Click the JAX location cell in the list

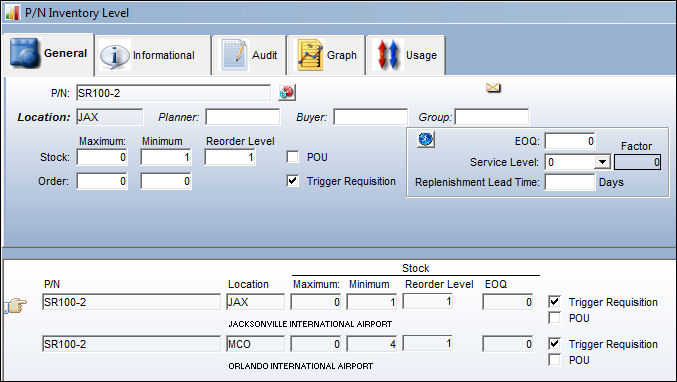click(x=256, y=302)
